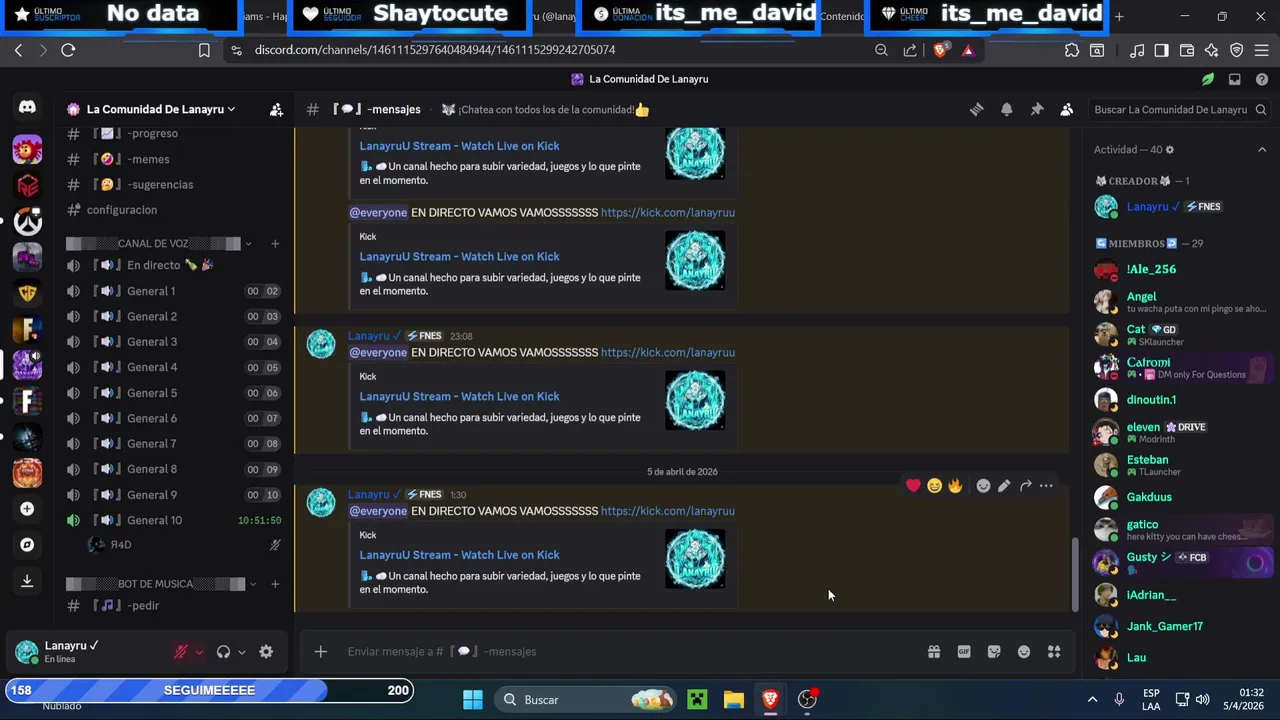Open output device dropdown next to headphones
The width and height of the screenshot is (1280, 720).
click(x=241, y=652)
